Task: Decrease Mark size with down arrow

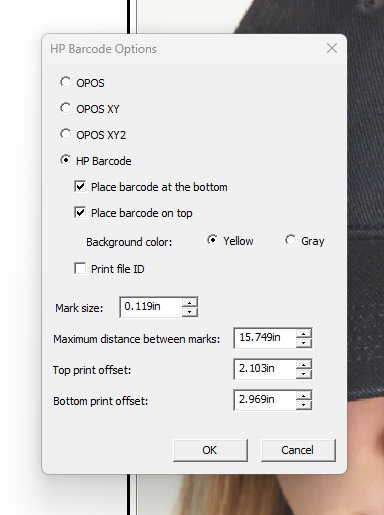Action: [190, 312]
